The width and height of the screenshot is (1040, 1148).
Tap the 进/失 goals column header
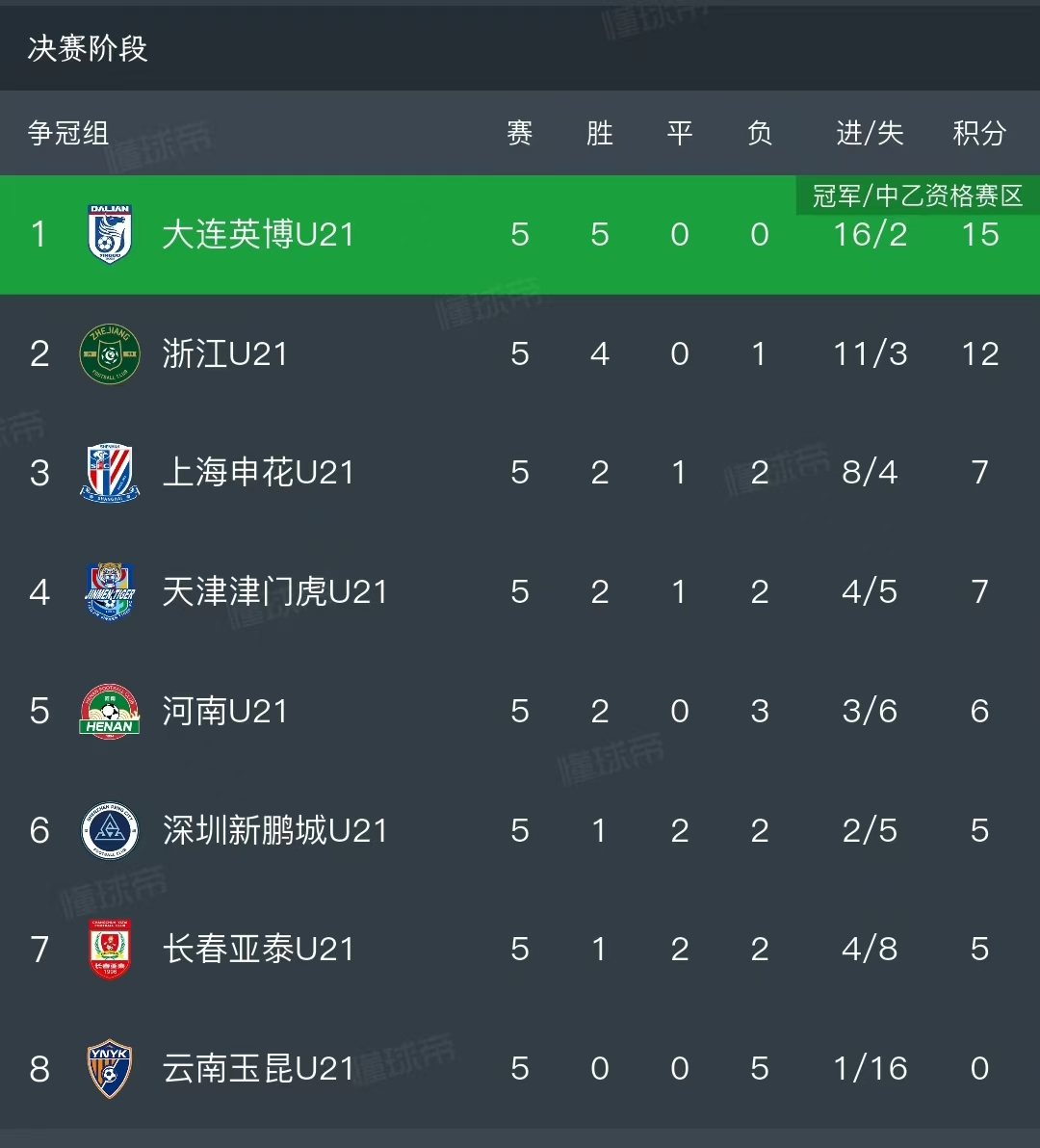pos(870,133)
